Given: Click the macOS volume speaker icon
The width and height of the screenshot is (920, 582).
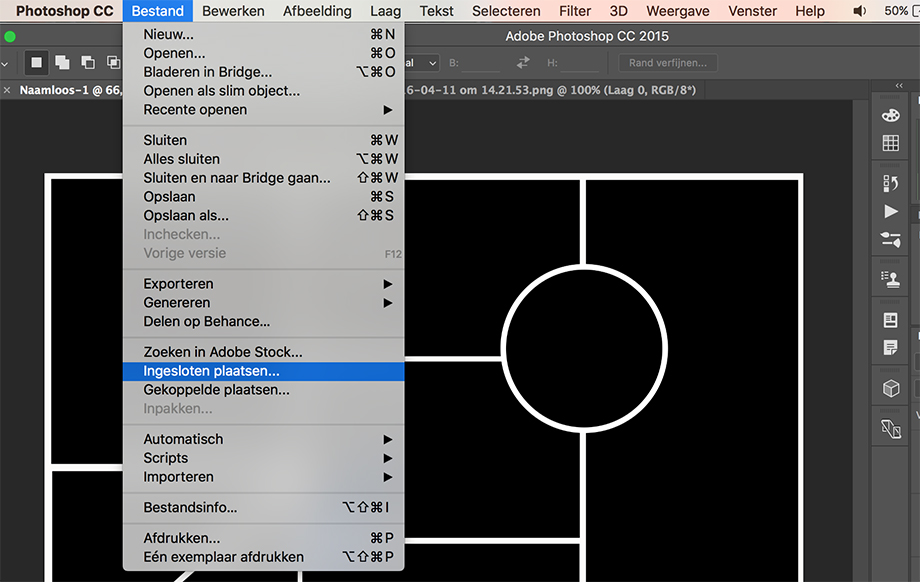Looking at the screenshot, I should [860, 11].
